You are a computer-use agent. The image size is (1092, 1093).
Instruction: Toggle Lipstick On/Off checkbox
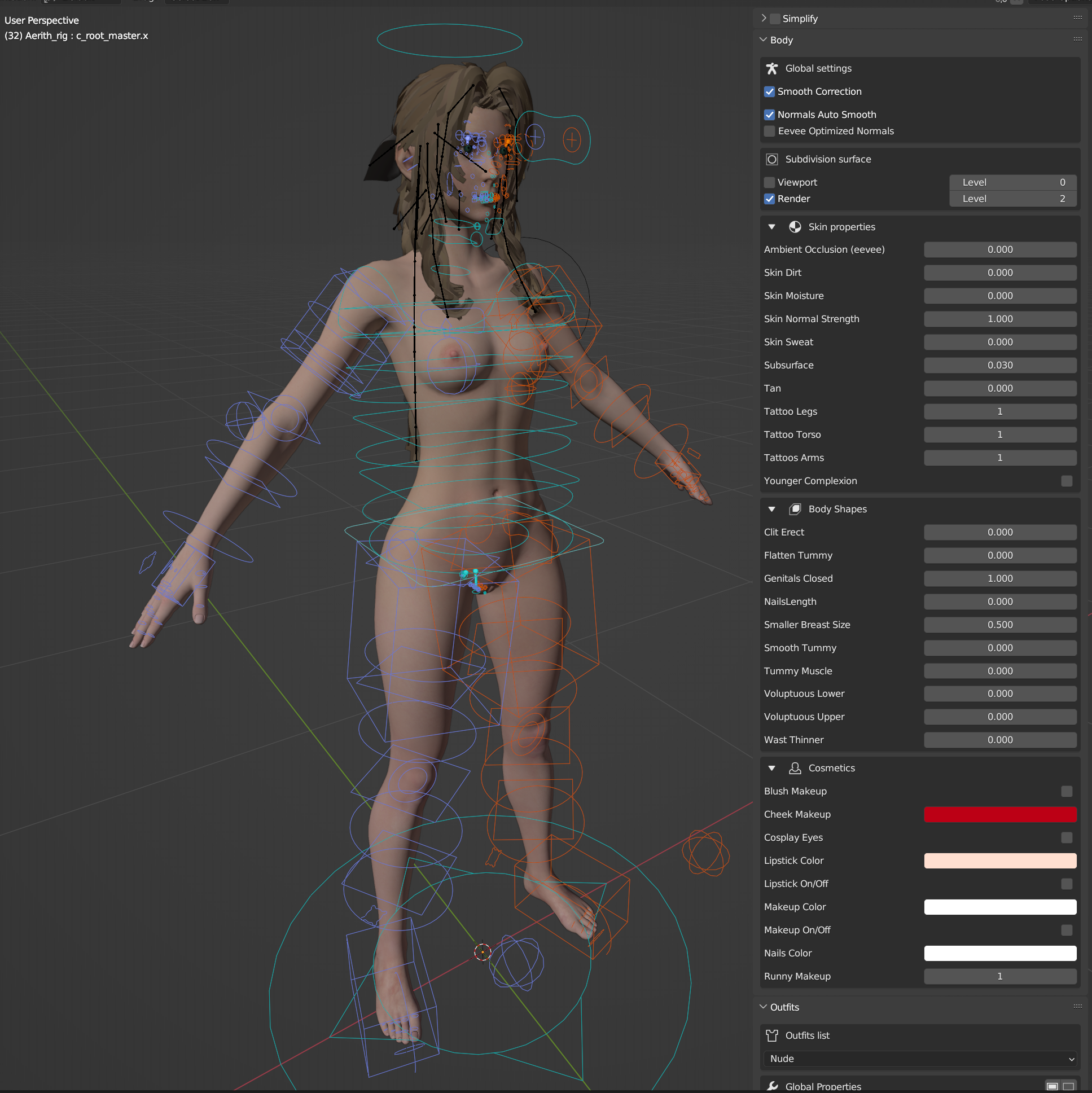[1067, 884]
